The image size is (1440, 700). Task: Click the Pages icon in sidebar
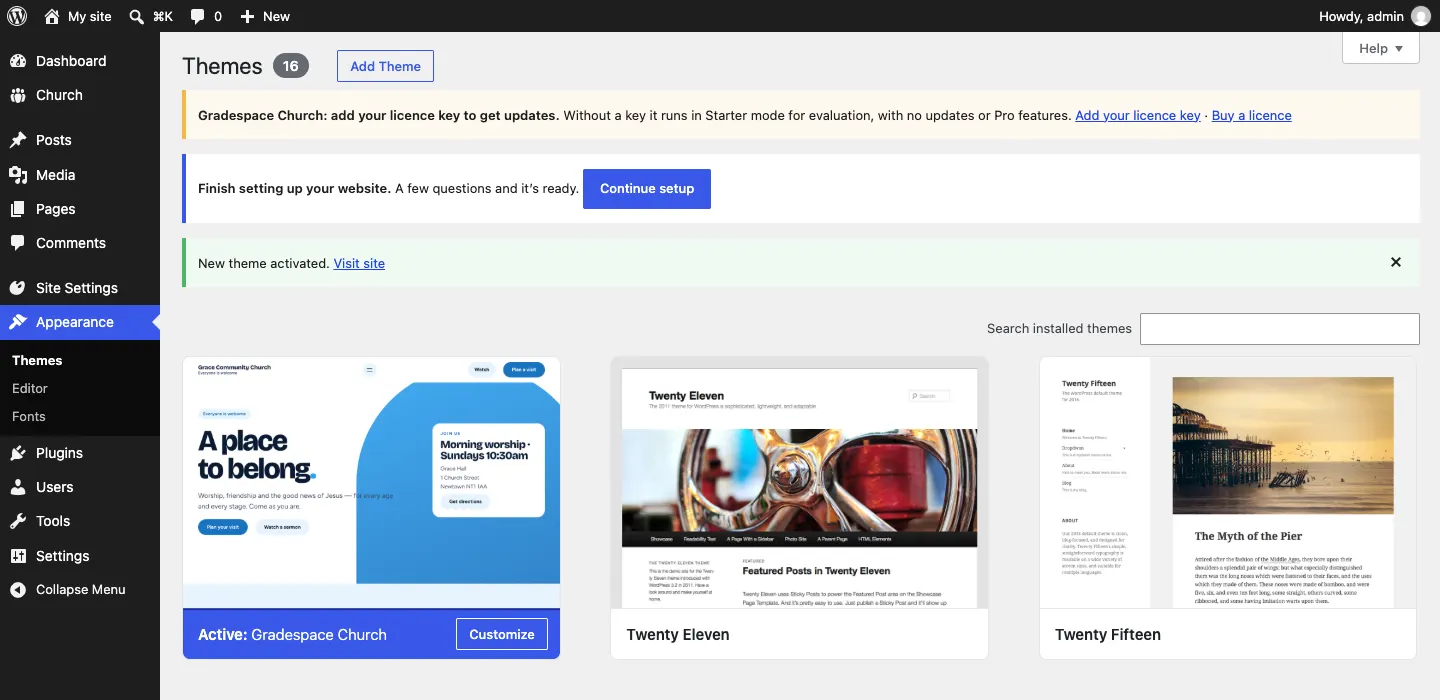pos(18,209)
